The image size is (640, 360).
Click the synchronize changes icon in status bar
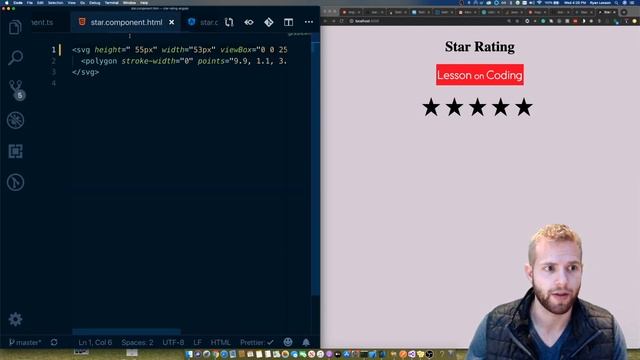(54, 342)
